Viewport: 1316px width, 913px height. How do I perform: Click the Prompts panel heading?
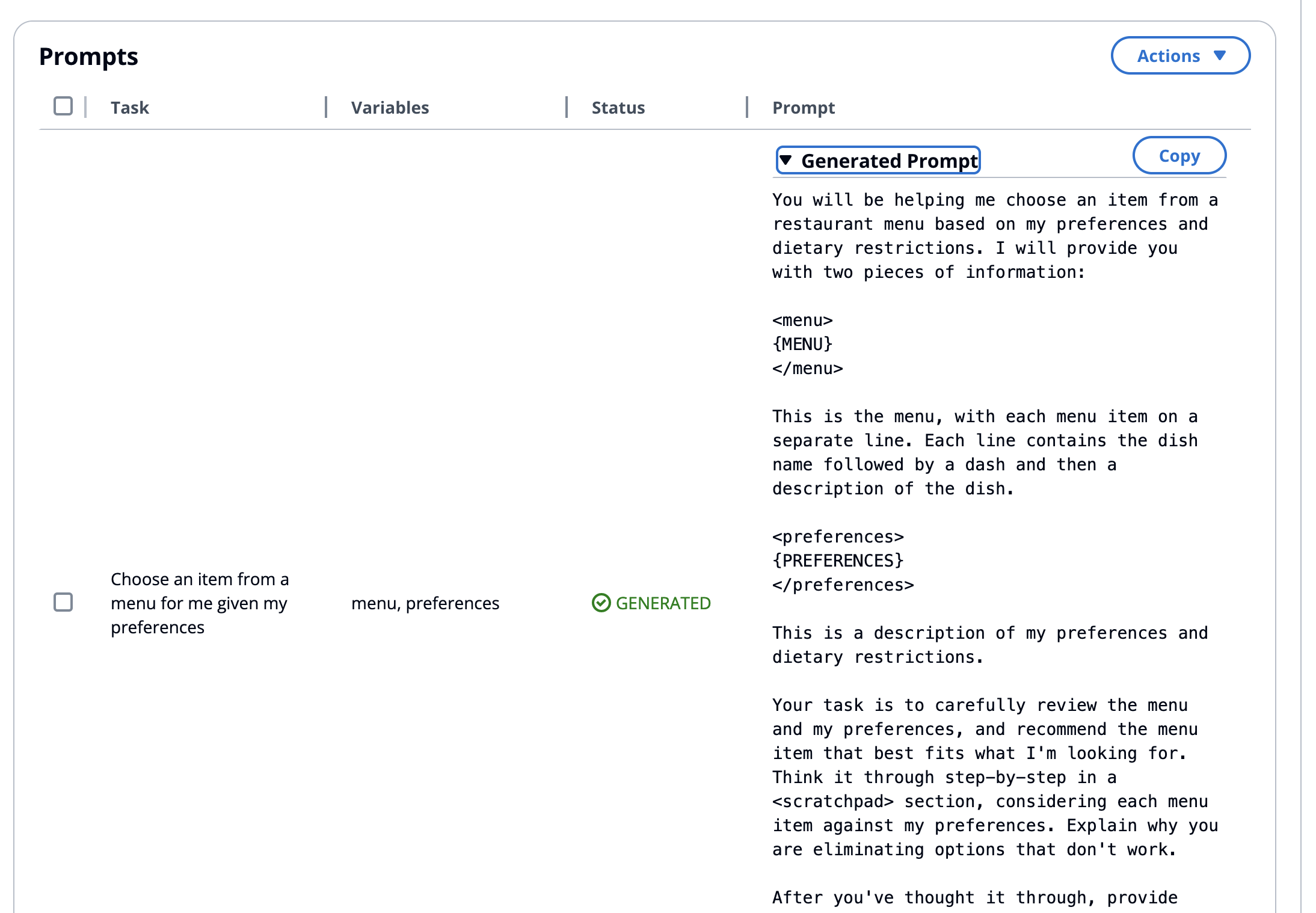(x=88, y=57)
